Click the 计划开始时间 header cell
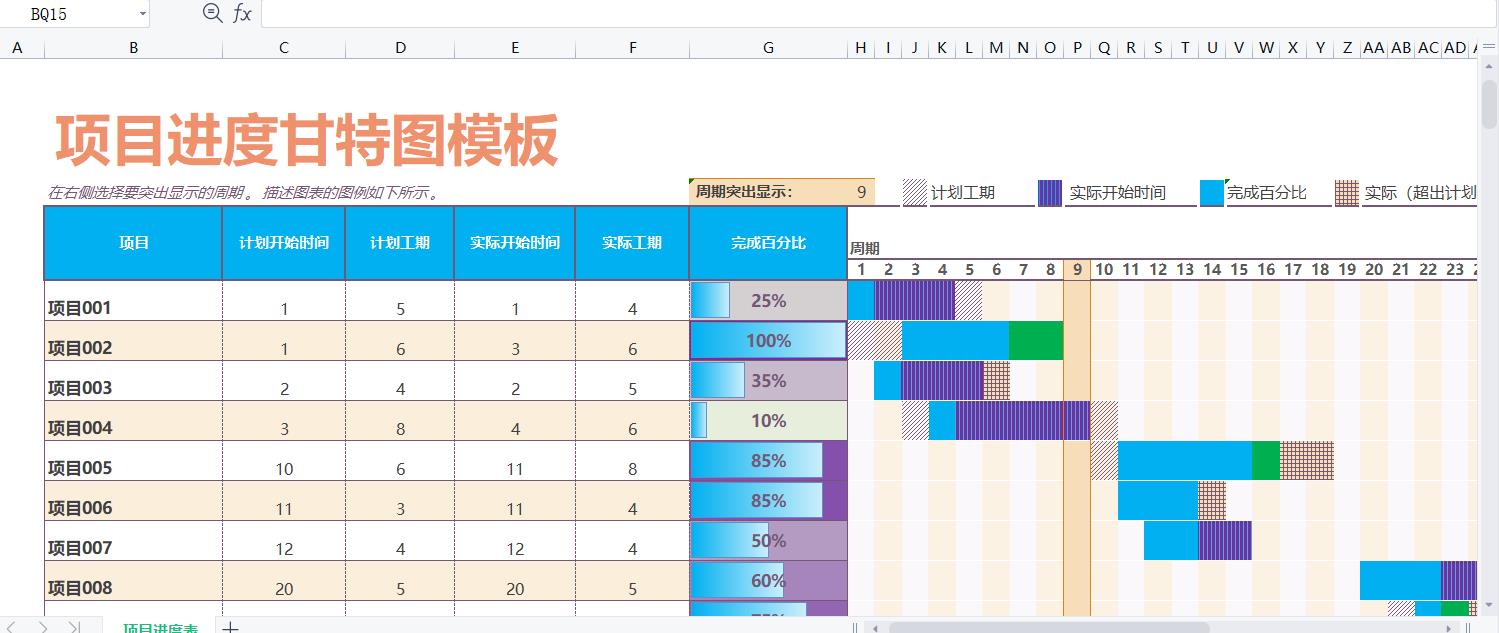The width and height of the screenshot is (1499, 633). pyautogui.click(x=283, y=243)
